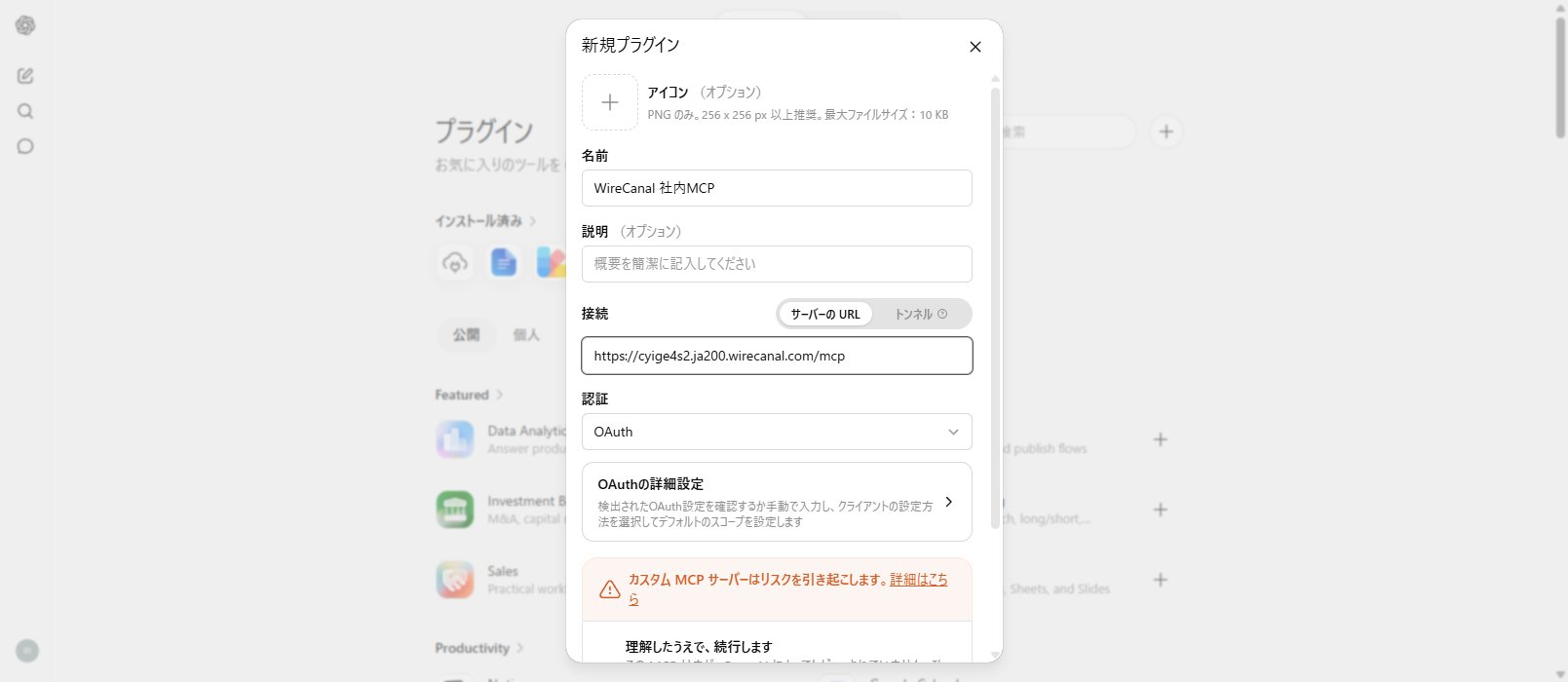The image size is (1568, 682).
Task: Click the 名前 field containing WireCanal 社内MCP
Action: (777, 188)
